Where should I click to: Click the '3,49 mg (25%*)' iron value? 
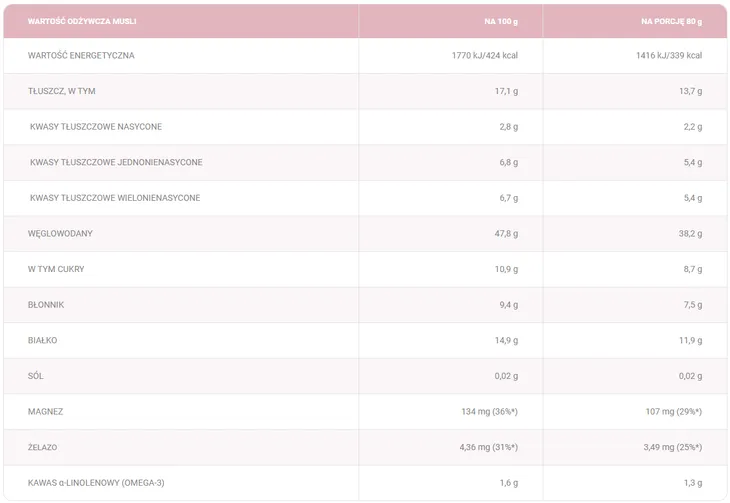(673, 447)
